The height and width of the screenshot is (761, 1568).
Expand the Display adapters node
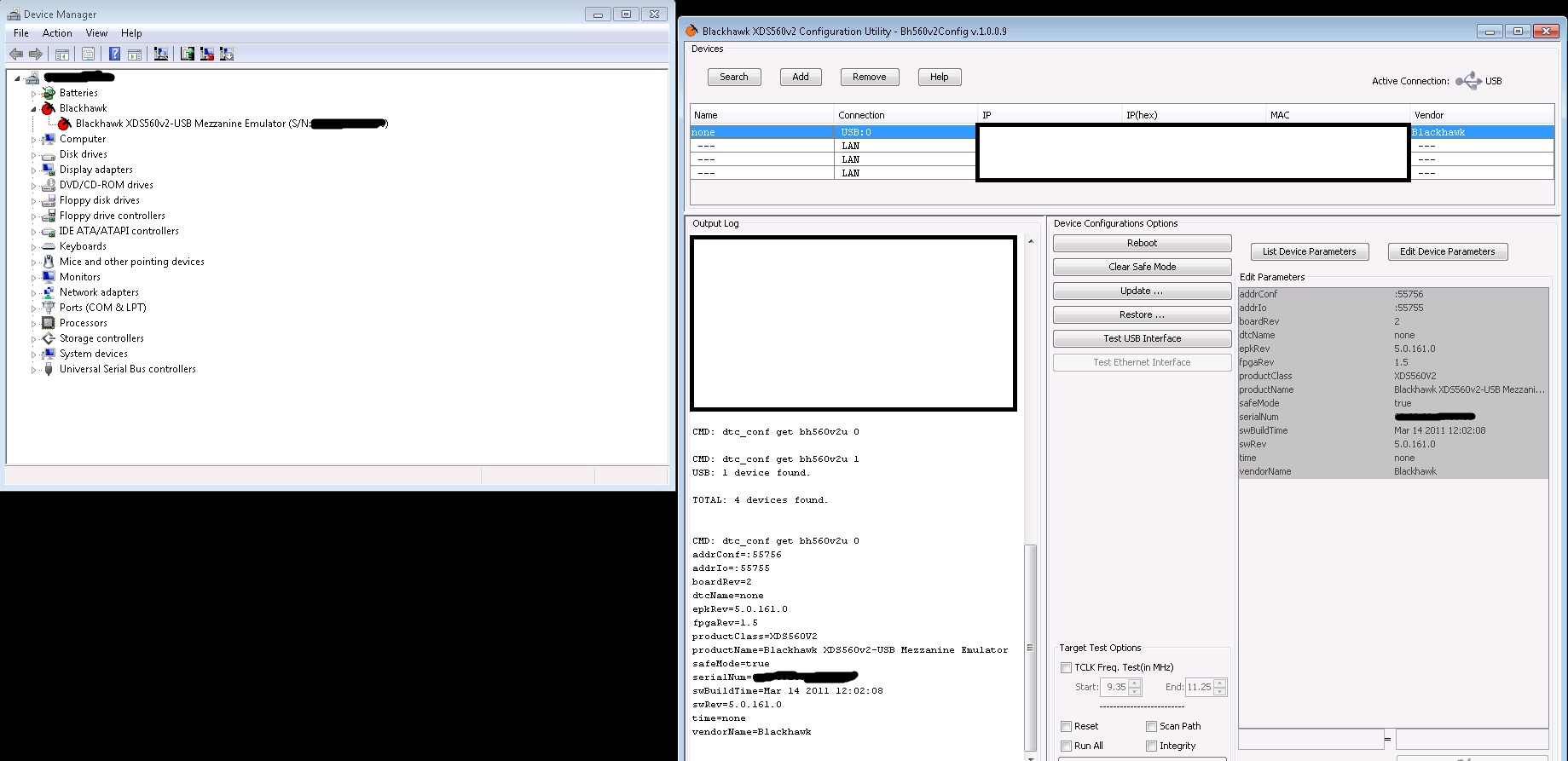(34, 170)
